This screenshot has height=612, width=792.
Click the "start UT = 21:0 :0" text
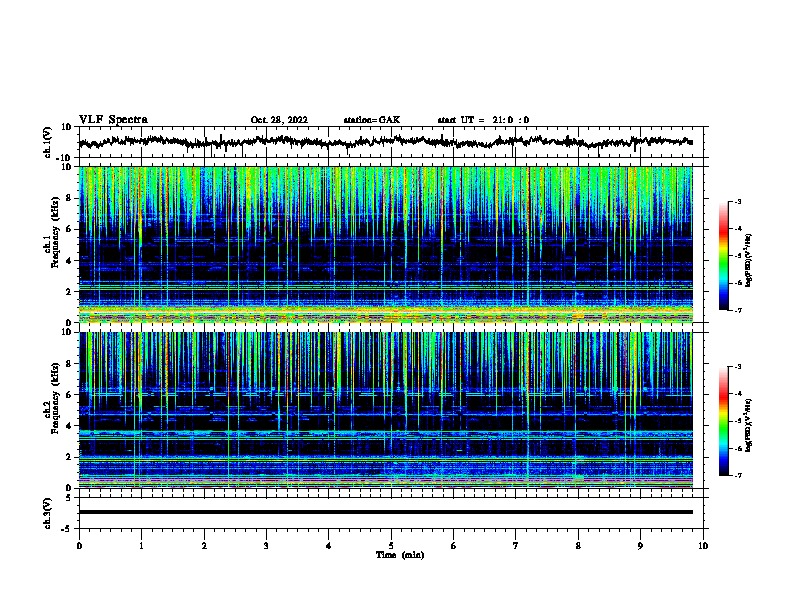tap(483, 120)
